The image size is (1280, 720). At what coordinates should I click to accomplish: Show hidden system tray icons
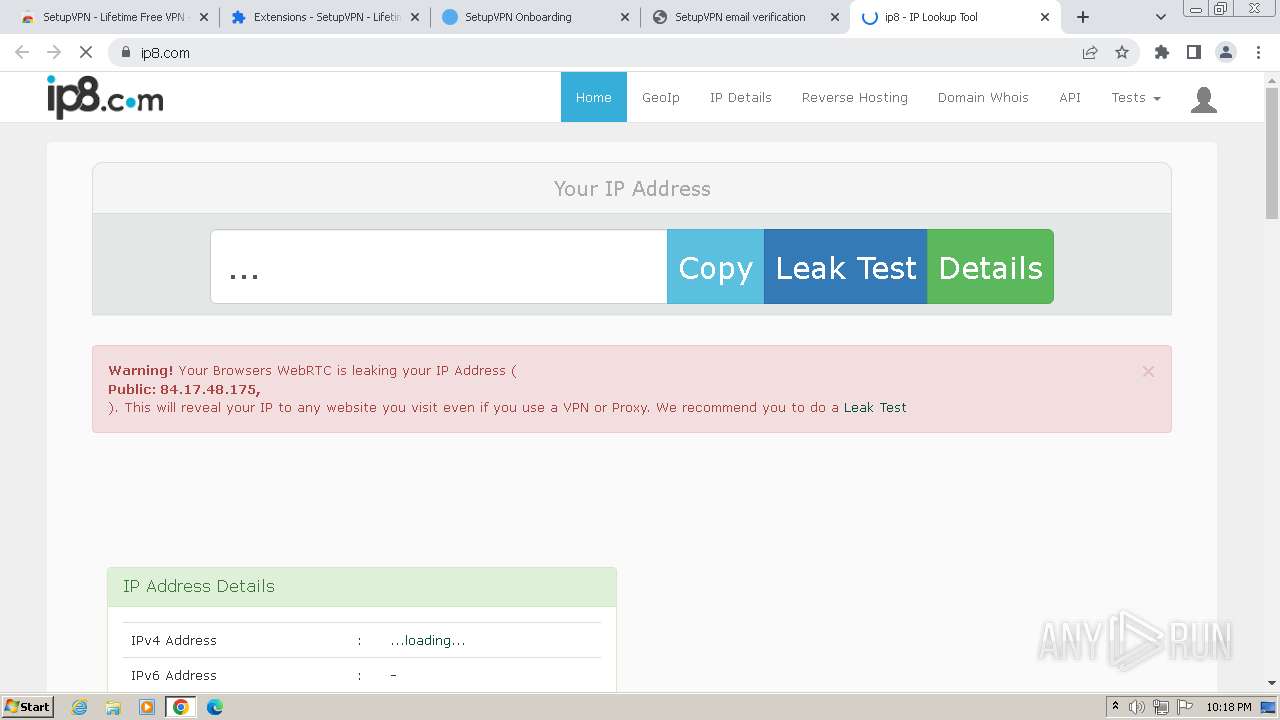point(1115,706)
